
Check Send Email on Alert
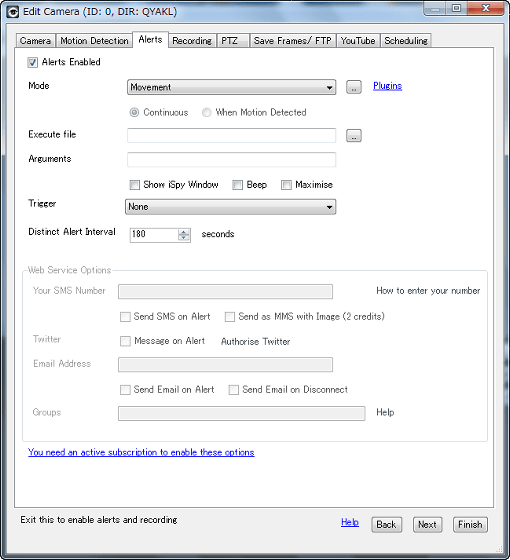point(125,390)
